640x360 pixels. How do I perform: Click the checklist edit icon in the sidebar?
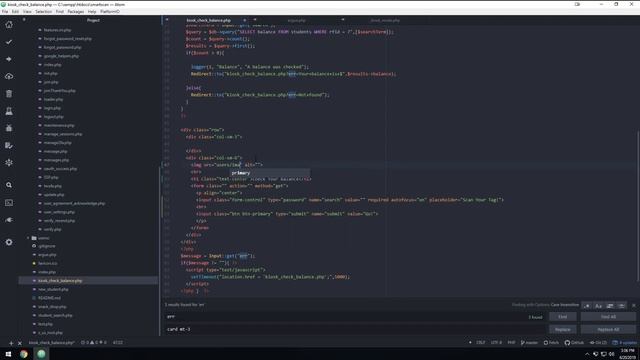(x=9, y=145)
